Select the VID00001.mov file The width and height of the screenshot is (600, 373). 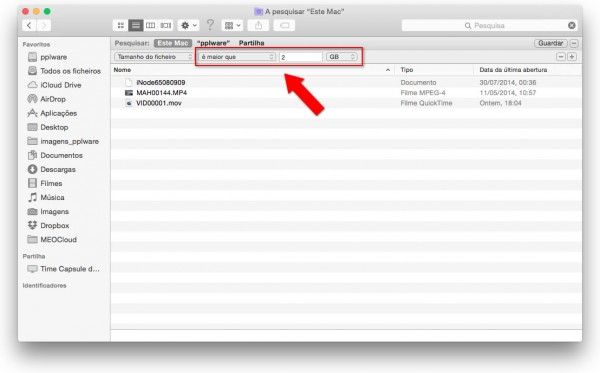[x=159, y=103]
